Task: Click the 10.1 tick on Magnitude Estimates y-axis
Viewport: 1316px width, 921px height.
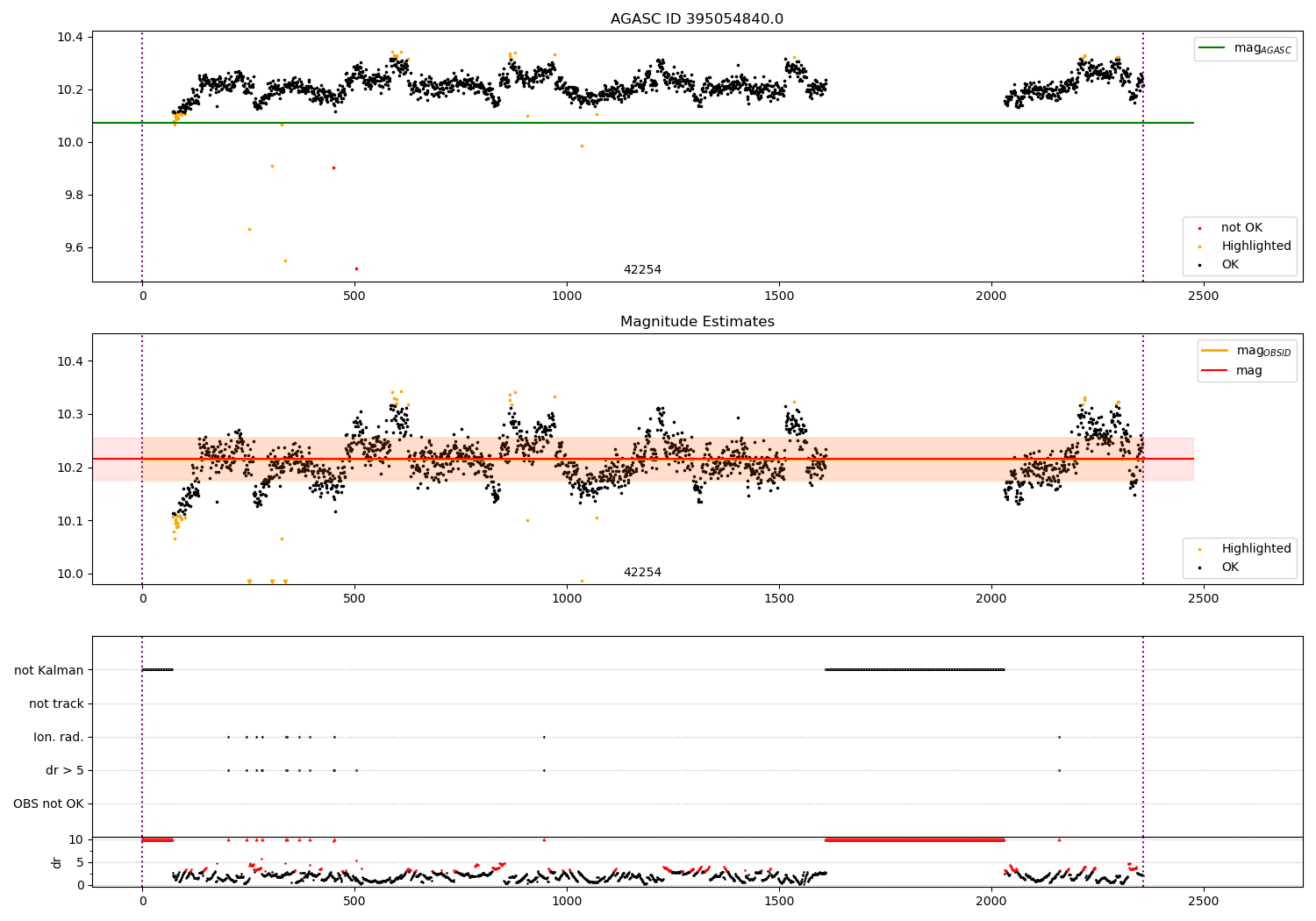Action: click(x=70, y=521)
